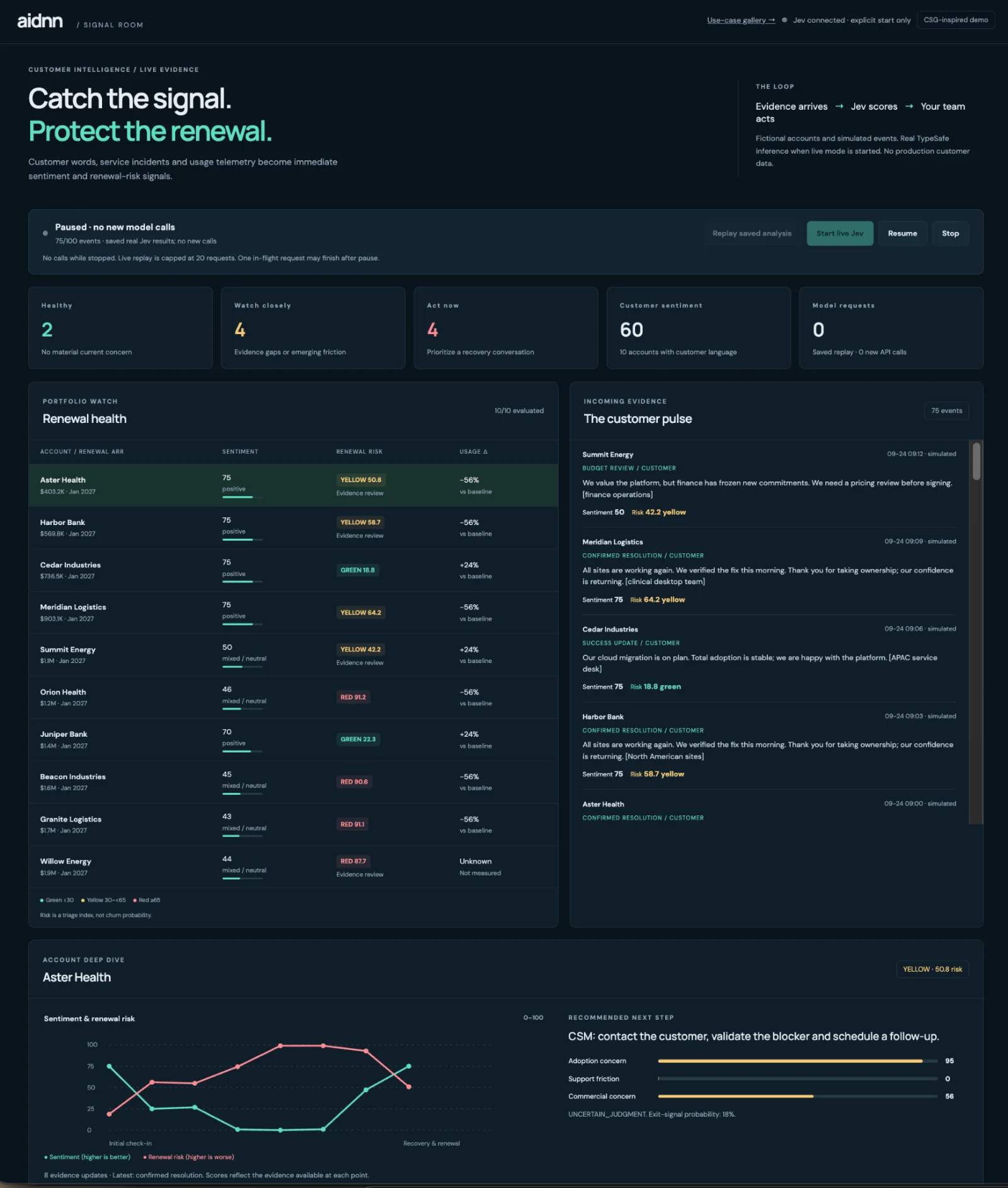Open the Model requests summary card
Viewport: 1008px width, 1188px height.
[891, 328]
